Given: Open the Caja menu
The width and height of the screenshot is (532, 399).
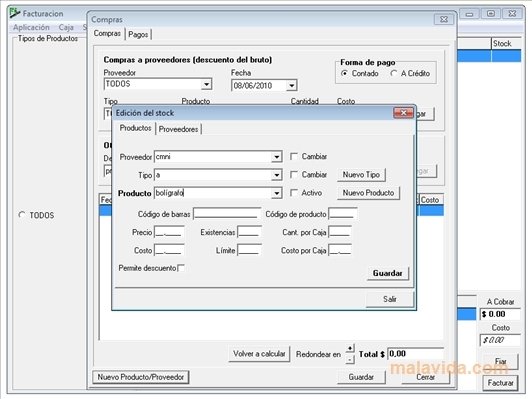Looking at the screenshot, I should [66, 27].
